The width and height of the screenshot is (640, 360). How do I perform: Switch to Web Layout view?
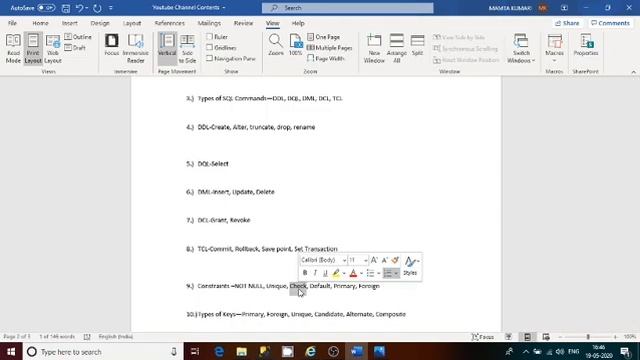point(53,49)
